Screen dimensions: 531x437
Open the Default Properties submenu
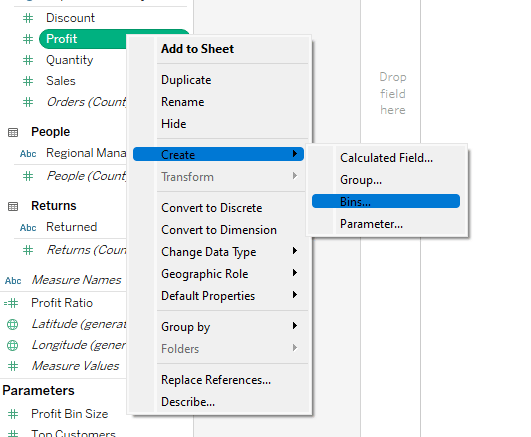coord(218,296)
